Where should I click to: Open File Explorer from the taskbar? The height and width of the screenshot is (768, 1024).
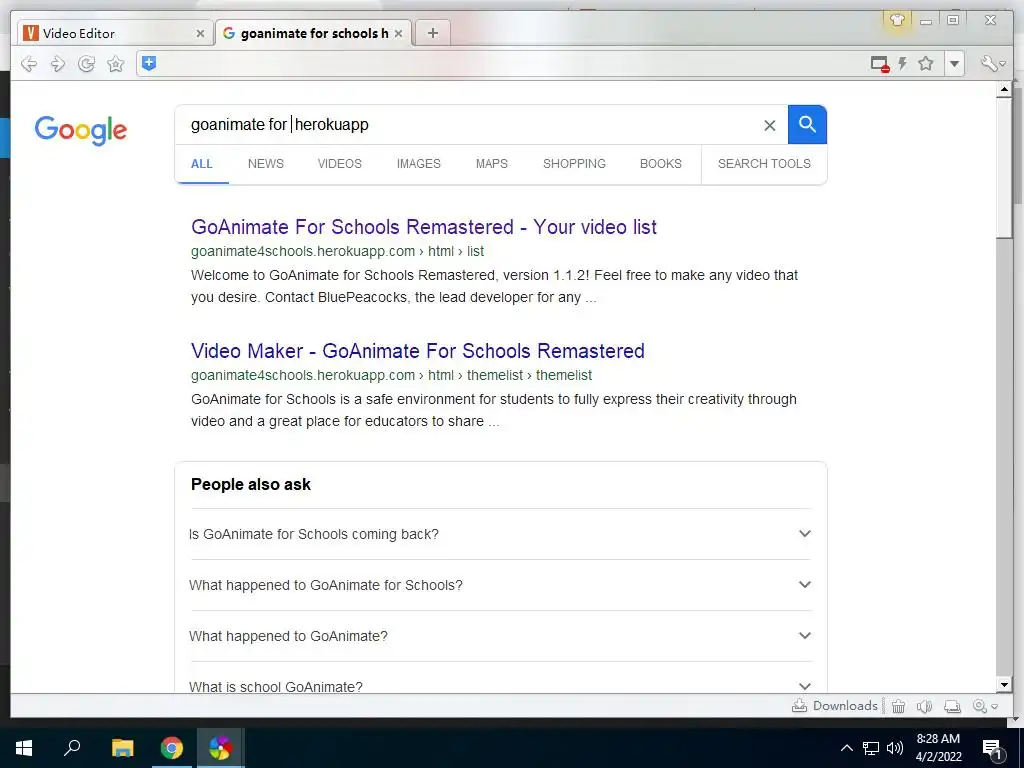click(122, 748)
